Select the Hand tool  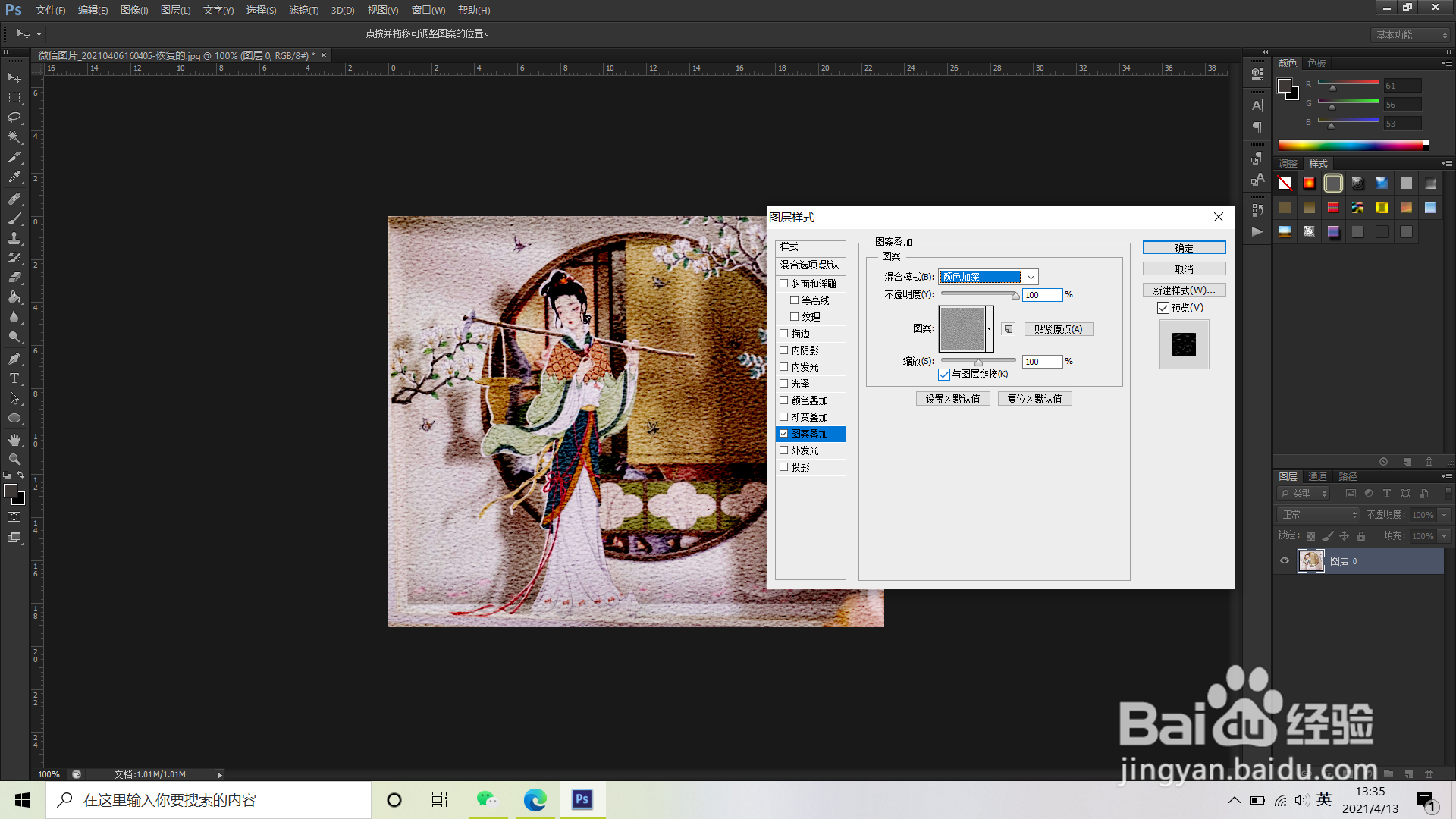(x=14, y=440)
